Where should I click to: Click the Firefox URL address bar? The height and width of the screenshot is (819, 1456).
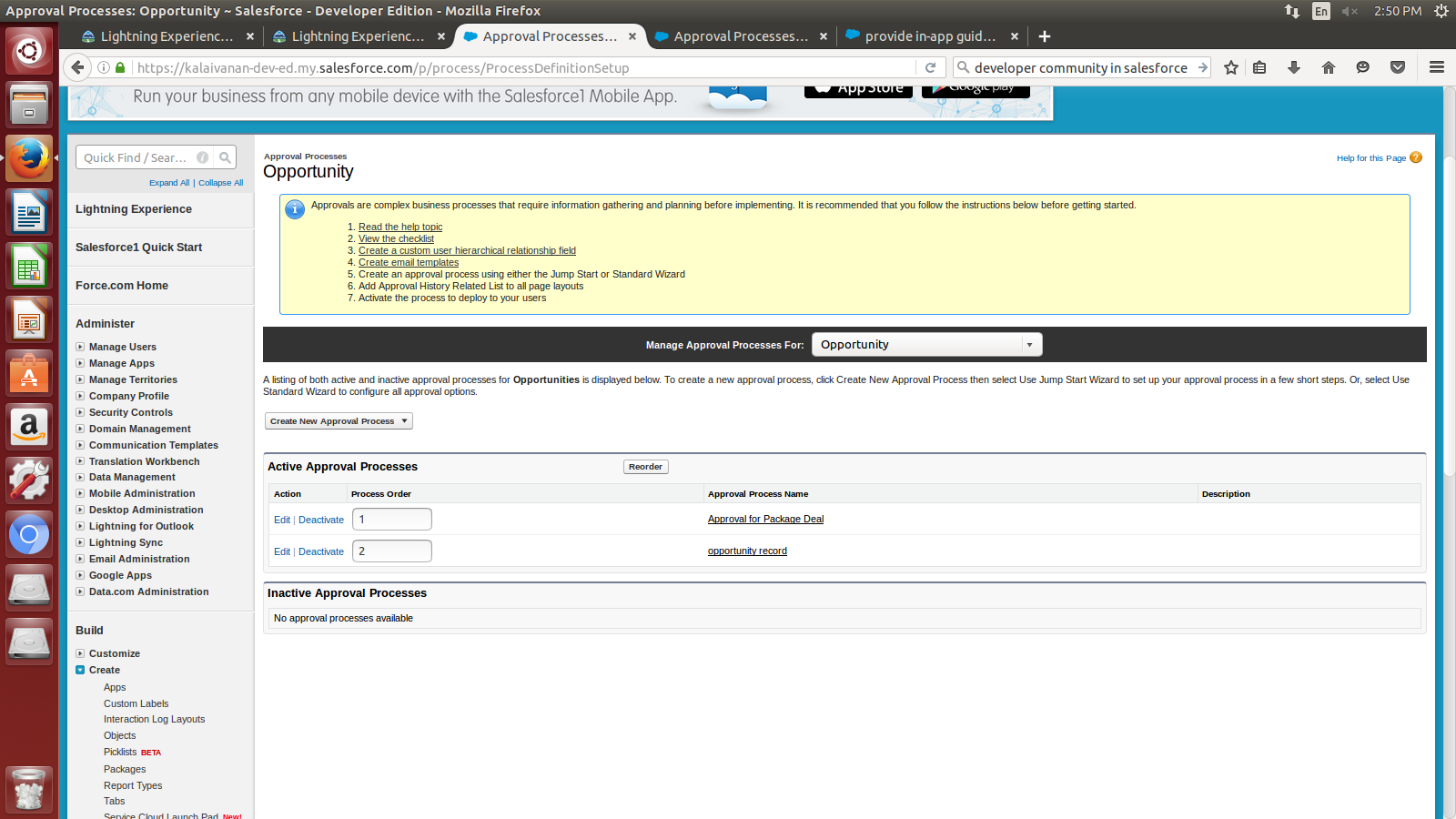coord(523,67)
